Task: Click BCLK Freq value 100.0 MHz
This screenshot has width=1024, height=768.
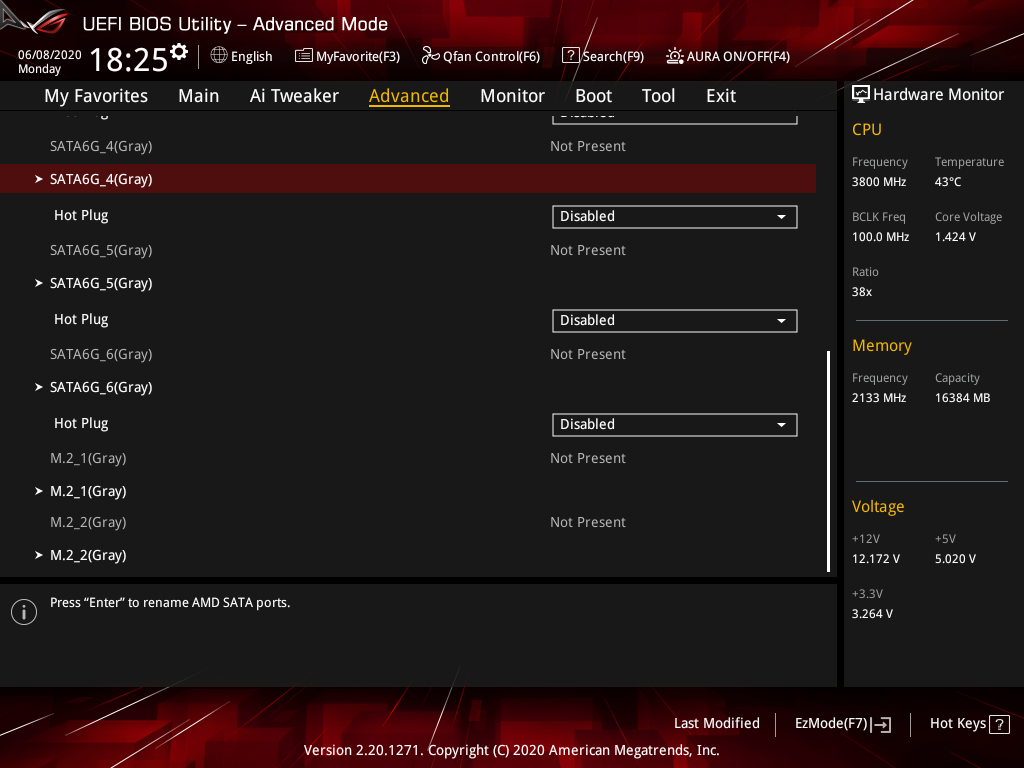Action: click(880, 236)
